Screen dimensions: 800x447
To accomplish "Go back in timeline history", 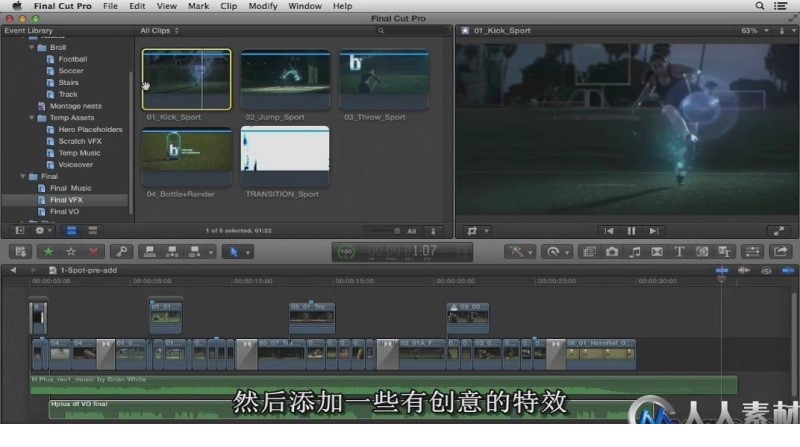I will (13, 270).
